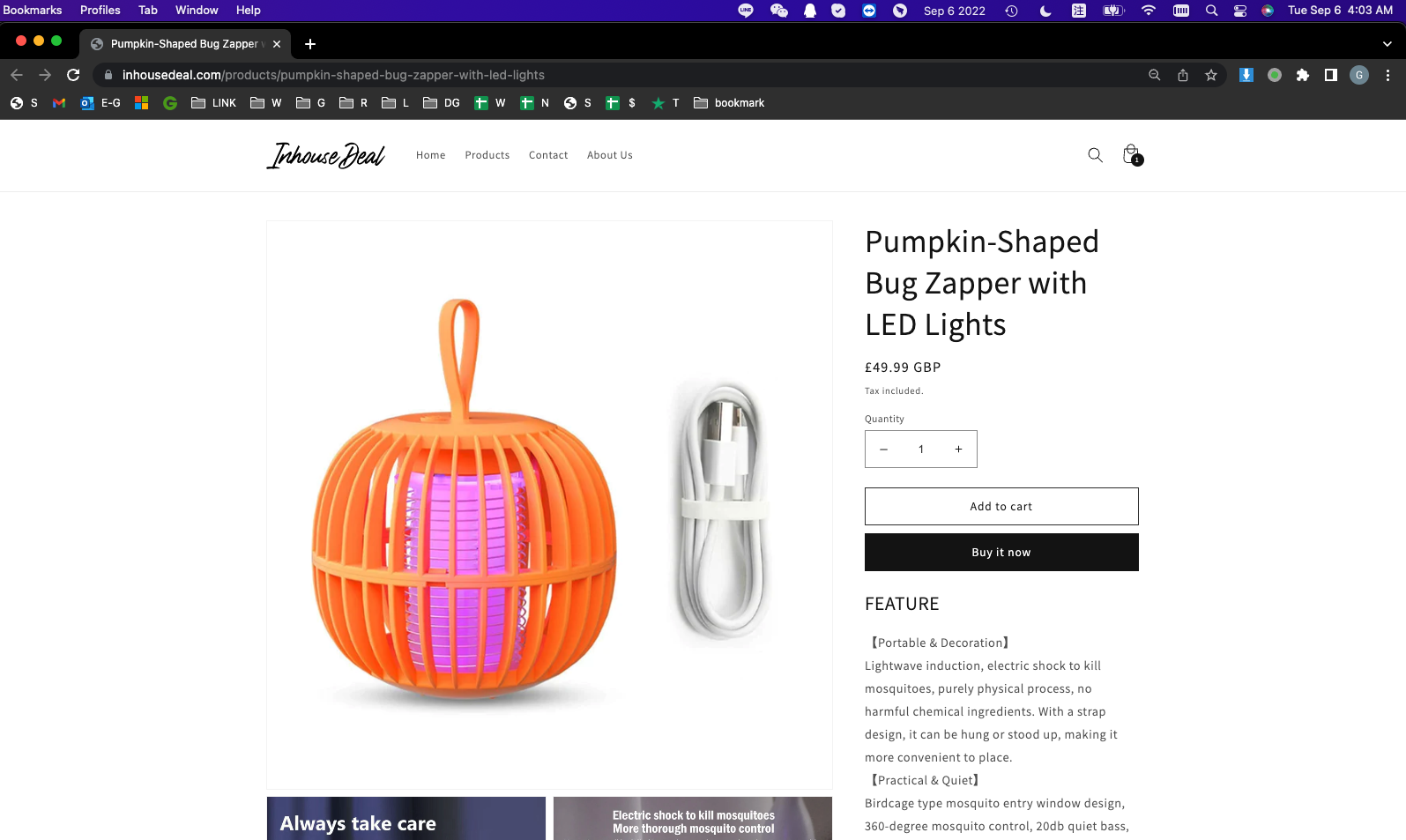Viewport: 1406px width, 840px height.
Task: Click the Add to cart button
Action: [x=1001, y=507]
